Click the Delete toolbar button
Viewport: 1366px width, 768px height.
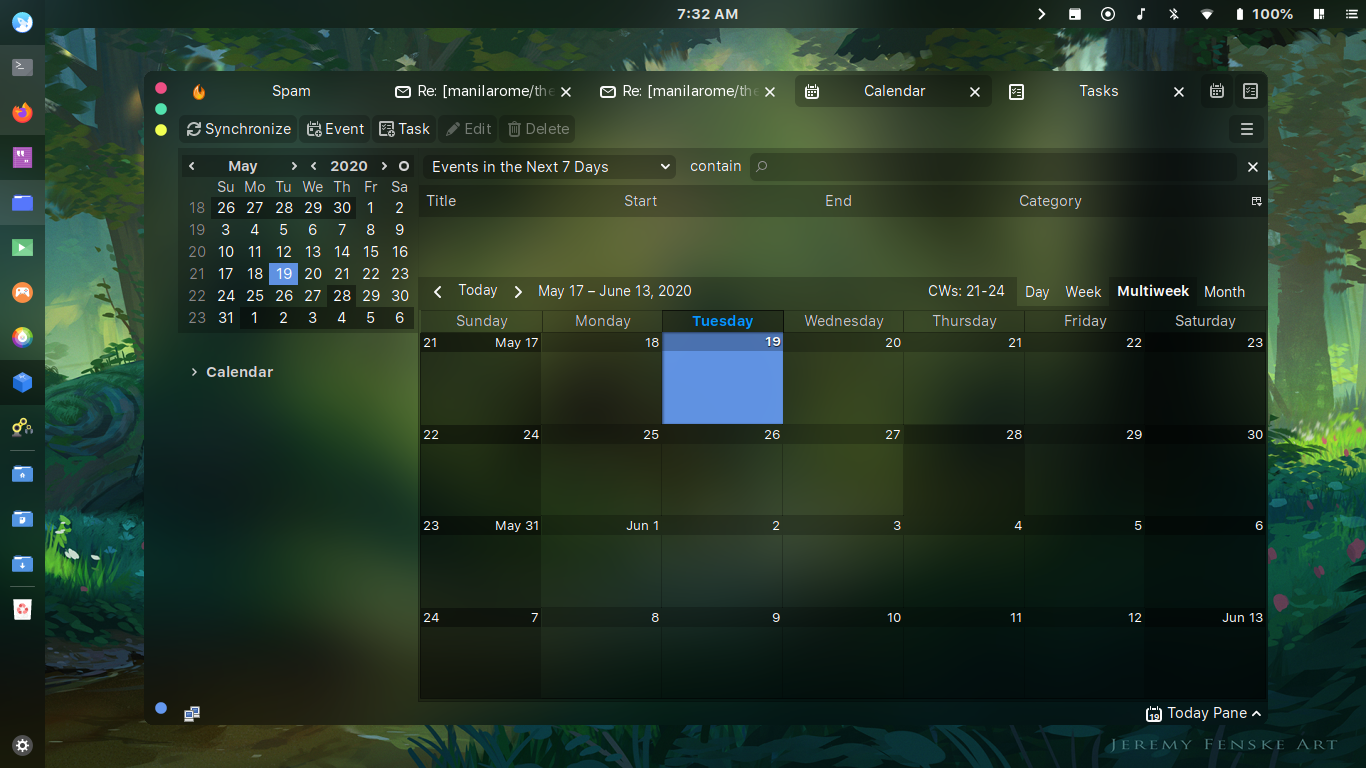pos(538,129)
